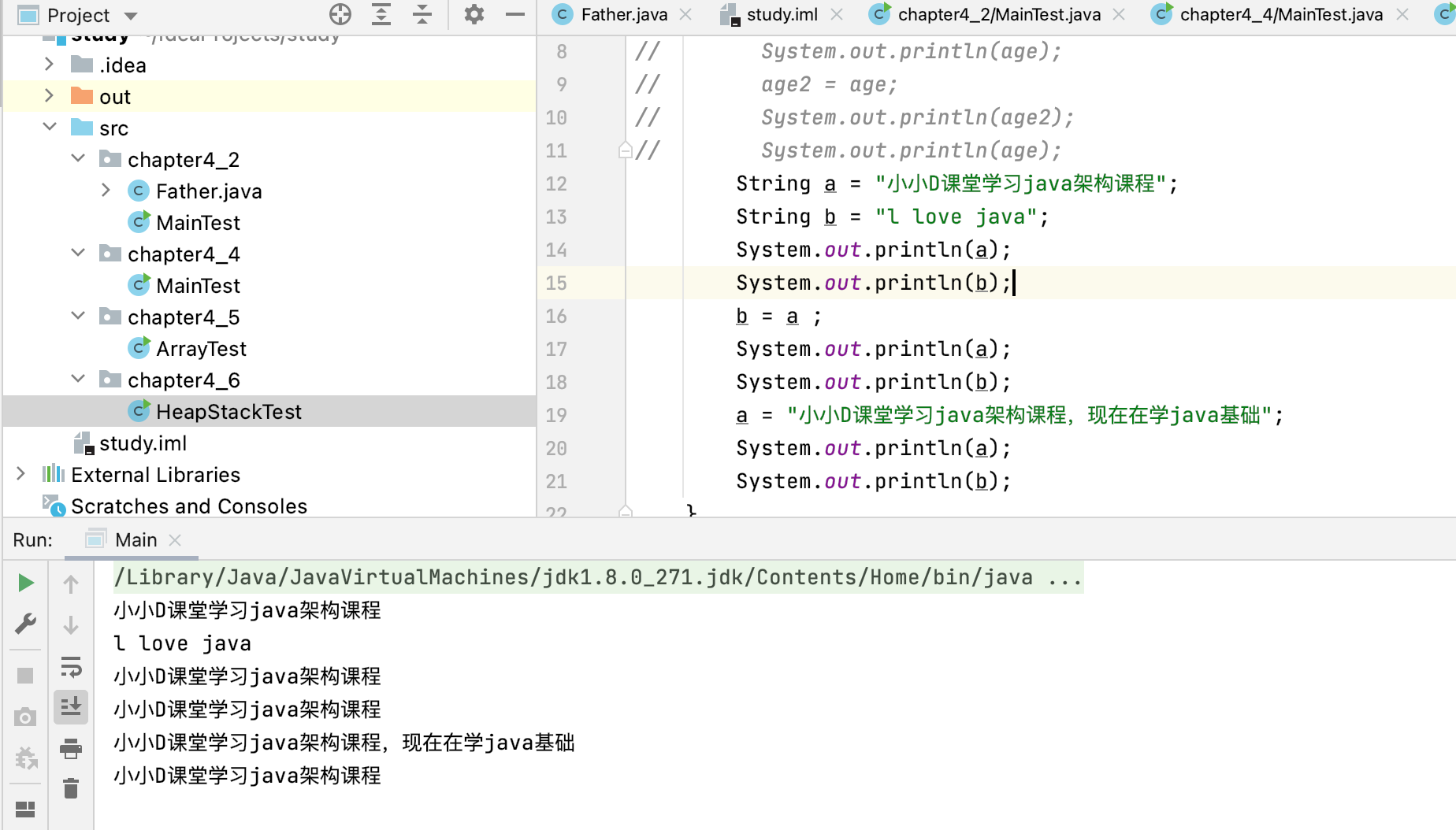Switch to chapter4_4/MainTest.java tab
The width and height of the screenshot is (1456, 830).
pyautogui.click(x=1281, y=15)
